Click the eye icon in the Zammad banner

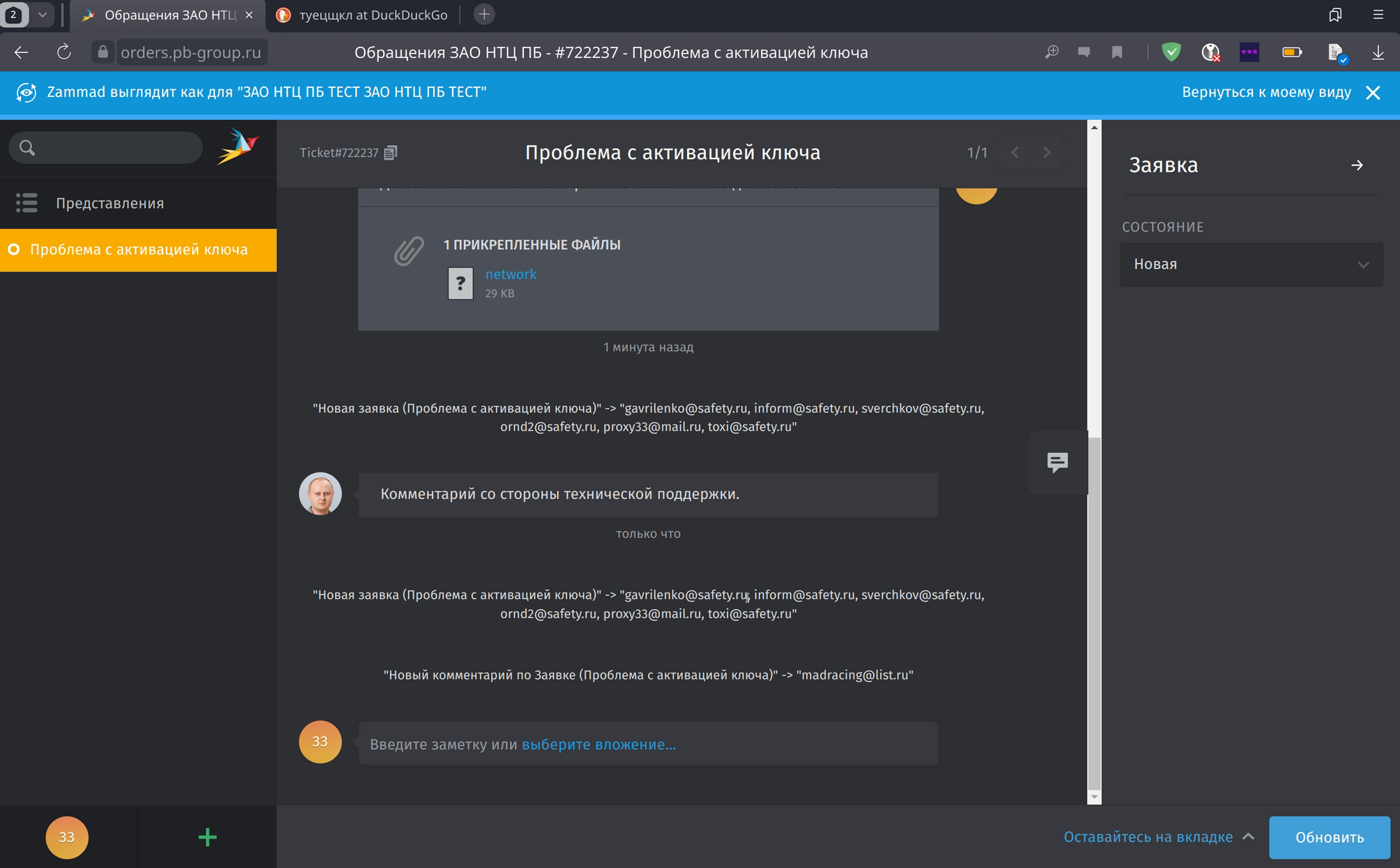click(27, 92)
